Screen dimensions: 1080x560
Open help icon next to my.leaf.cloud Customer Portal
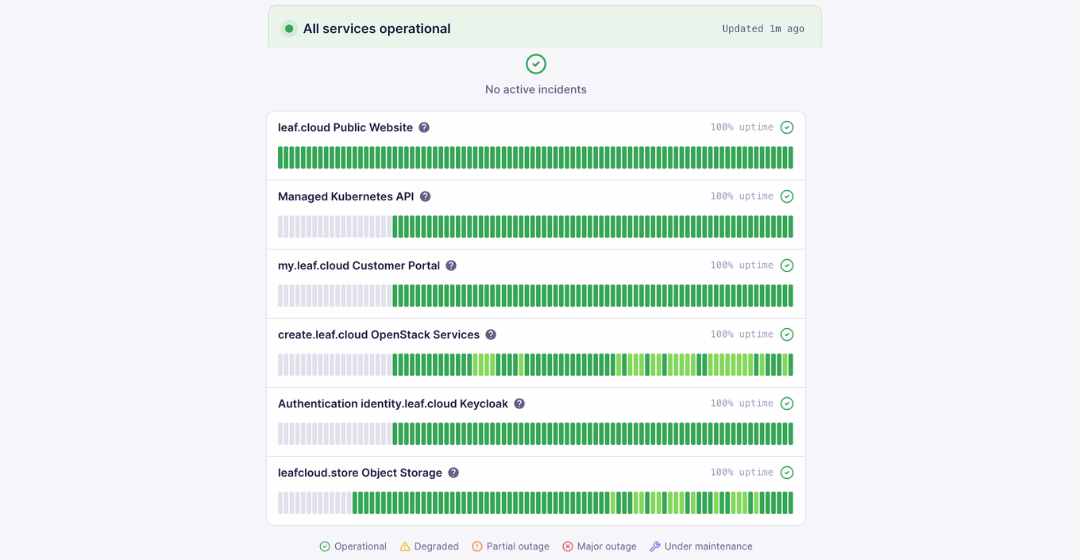[451, 265]
